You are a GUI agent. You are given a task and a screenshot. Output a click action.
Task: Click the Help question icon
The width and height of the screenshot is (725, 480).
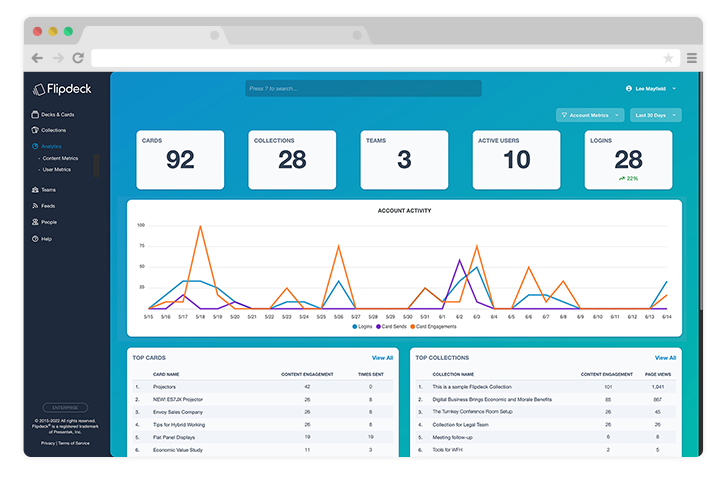point(35,239)
